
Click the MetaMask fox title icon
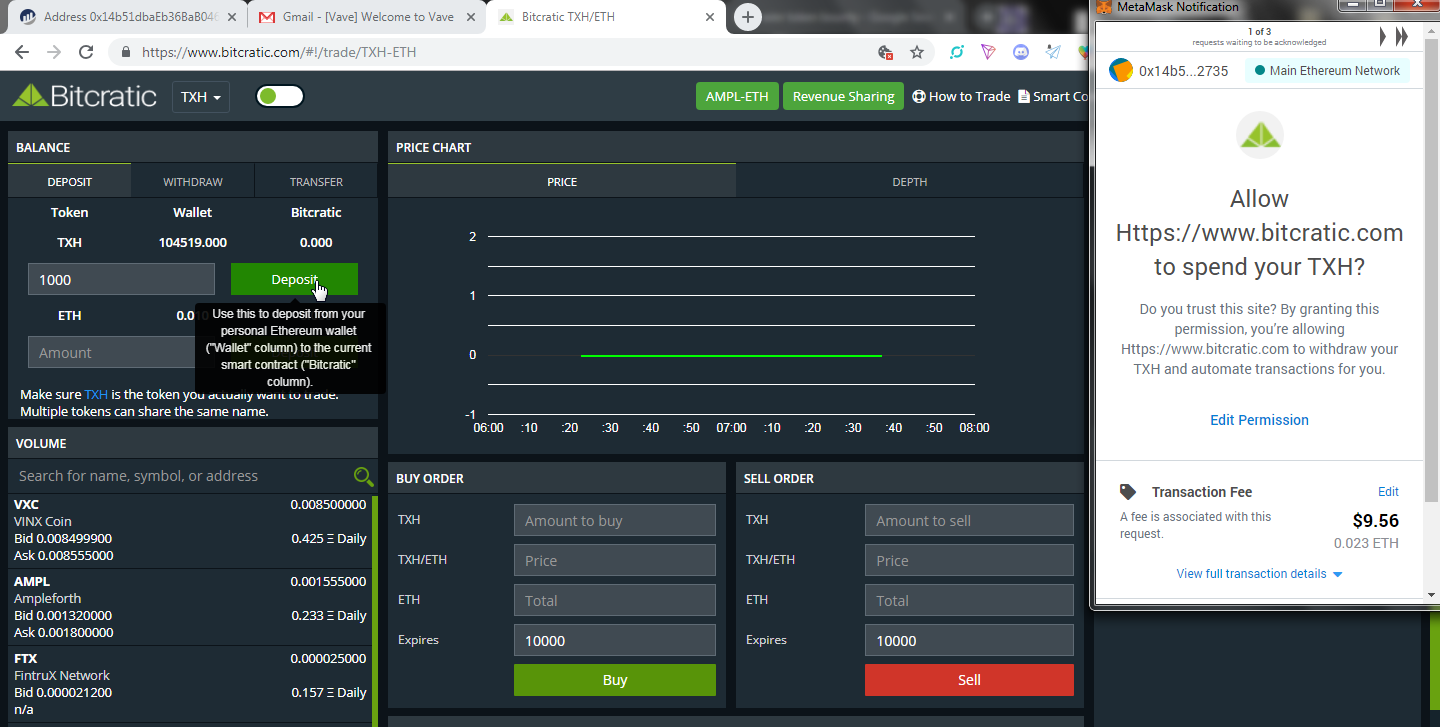1104,7
